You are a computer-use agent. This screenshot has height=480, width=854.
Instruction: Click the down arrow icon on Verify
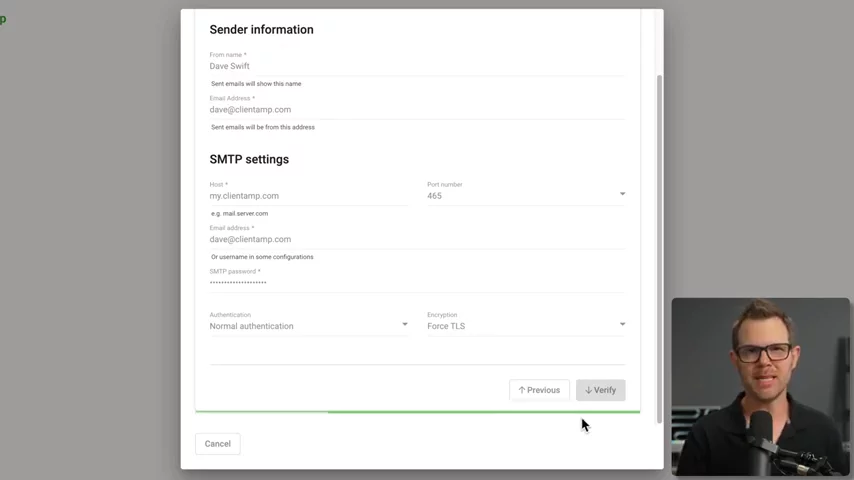coord(589,390)
